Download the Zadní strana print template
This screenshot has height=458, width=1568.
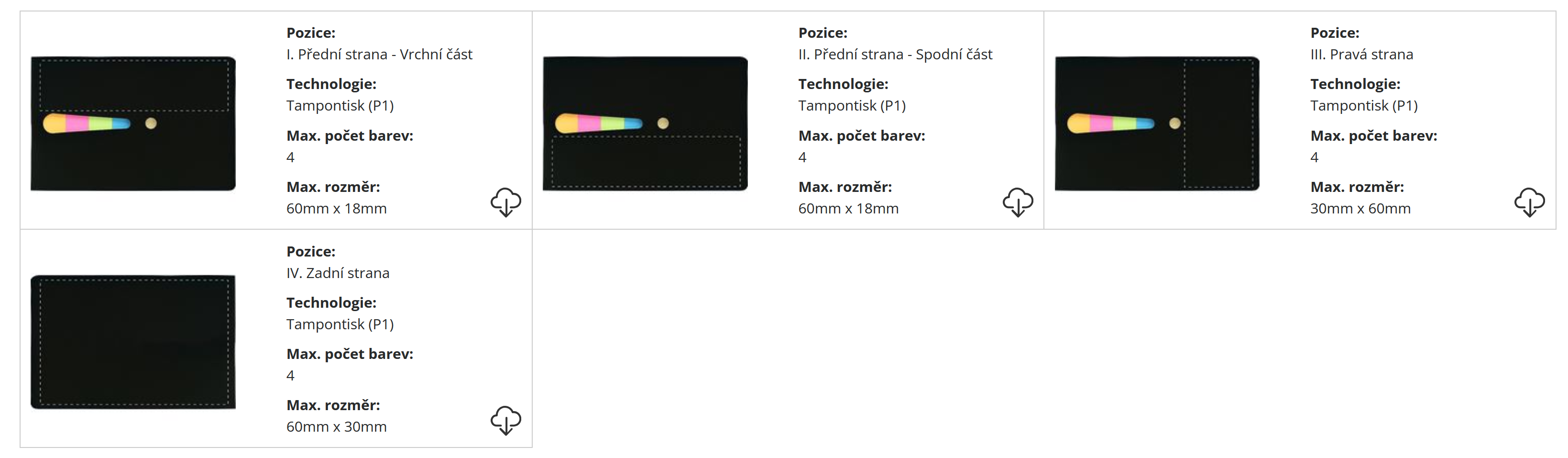pos(505,420)
